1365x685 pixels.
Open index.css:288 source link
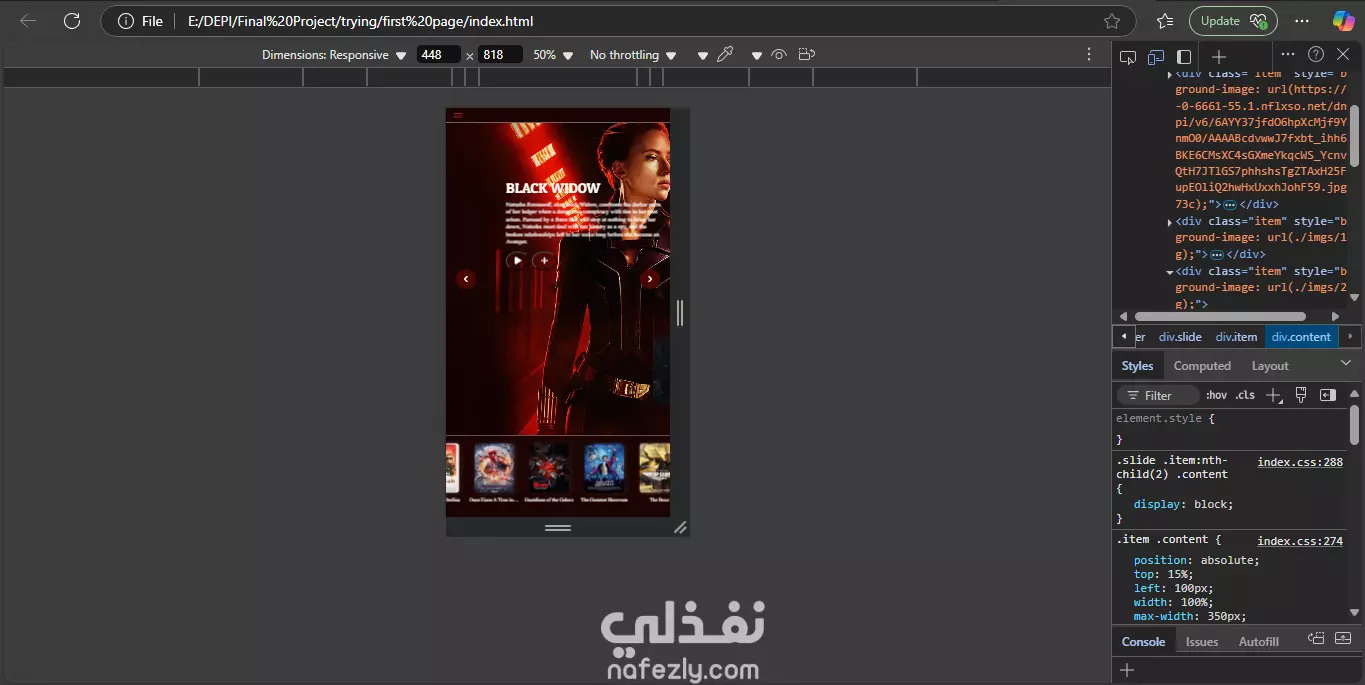(x=1300, y=462)
